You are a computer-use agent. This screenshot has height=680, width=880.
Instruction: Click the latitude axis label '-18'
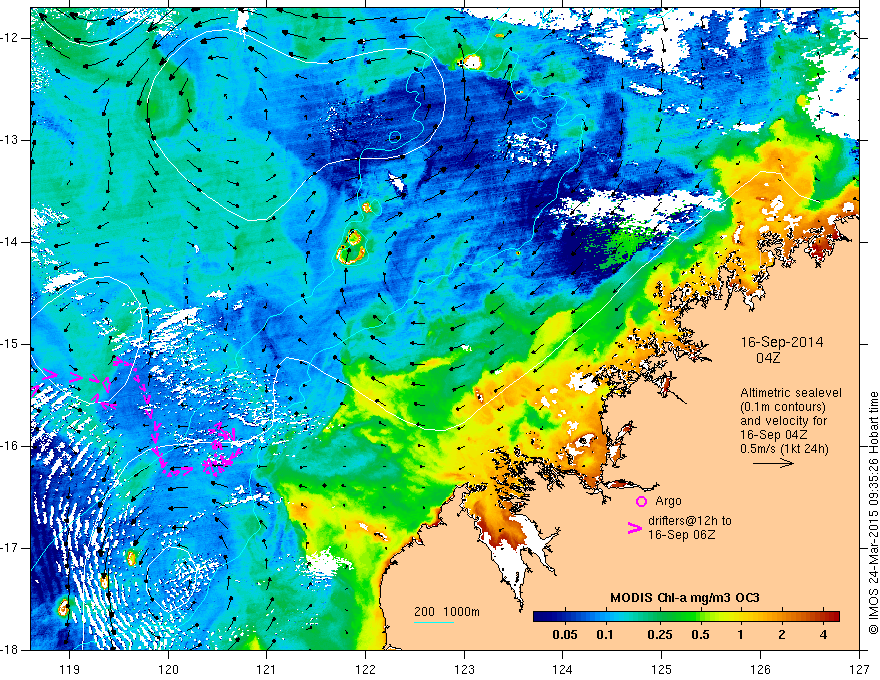tap(10, 650)
